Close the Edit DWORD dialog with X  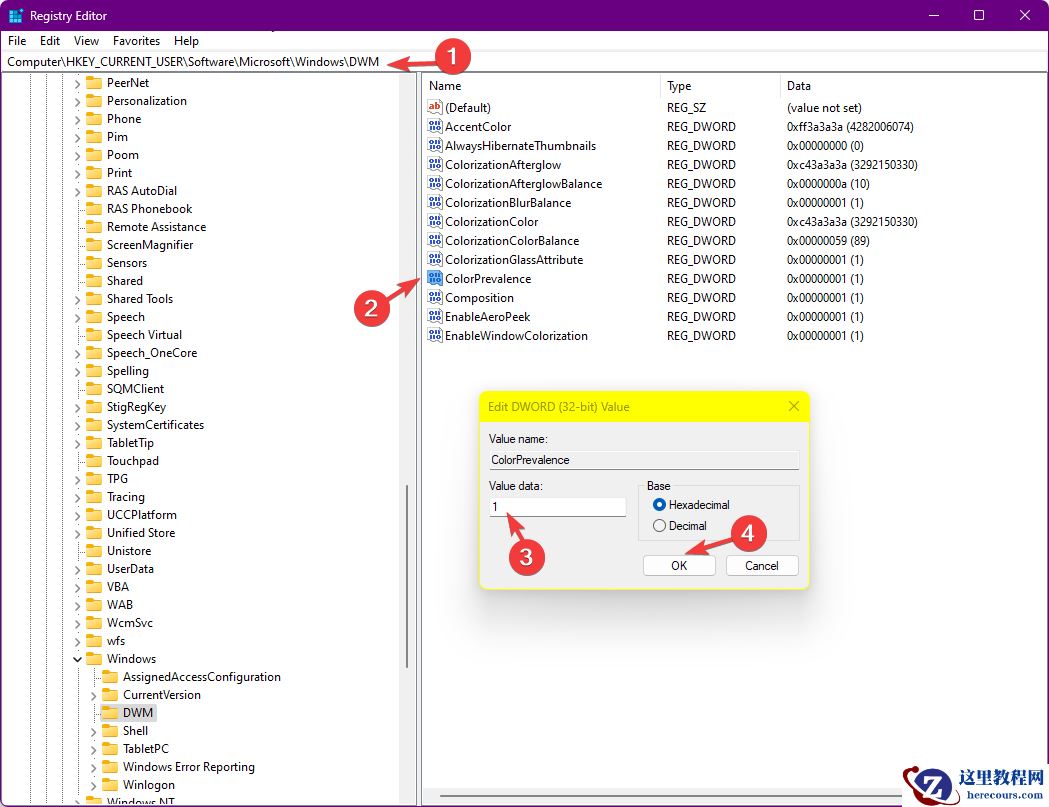click(x=793, y=406)
